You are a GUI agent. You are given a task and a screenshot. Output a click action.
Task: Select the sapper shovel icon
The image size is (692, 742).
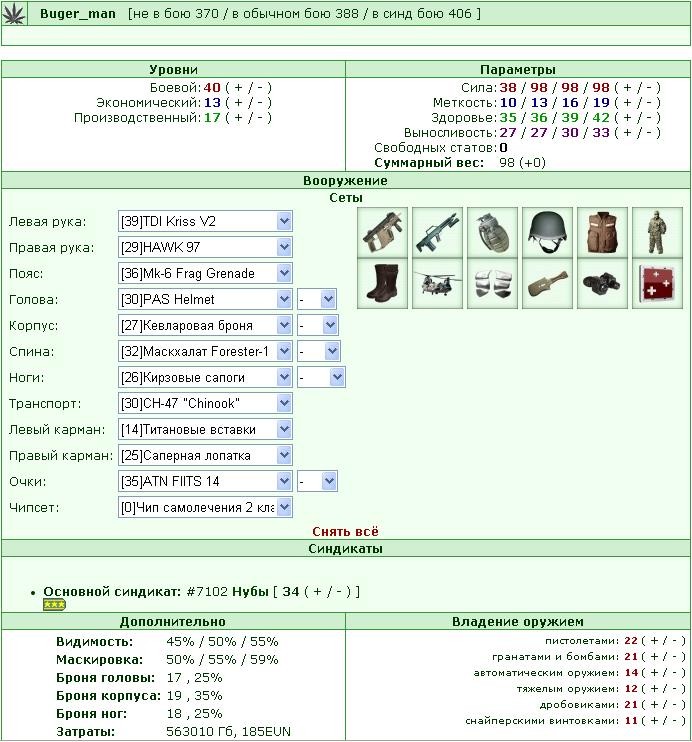547,283
